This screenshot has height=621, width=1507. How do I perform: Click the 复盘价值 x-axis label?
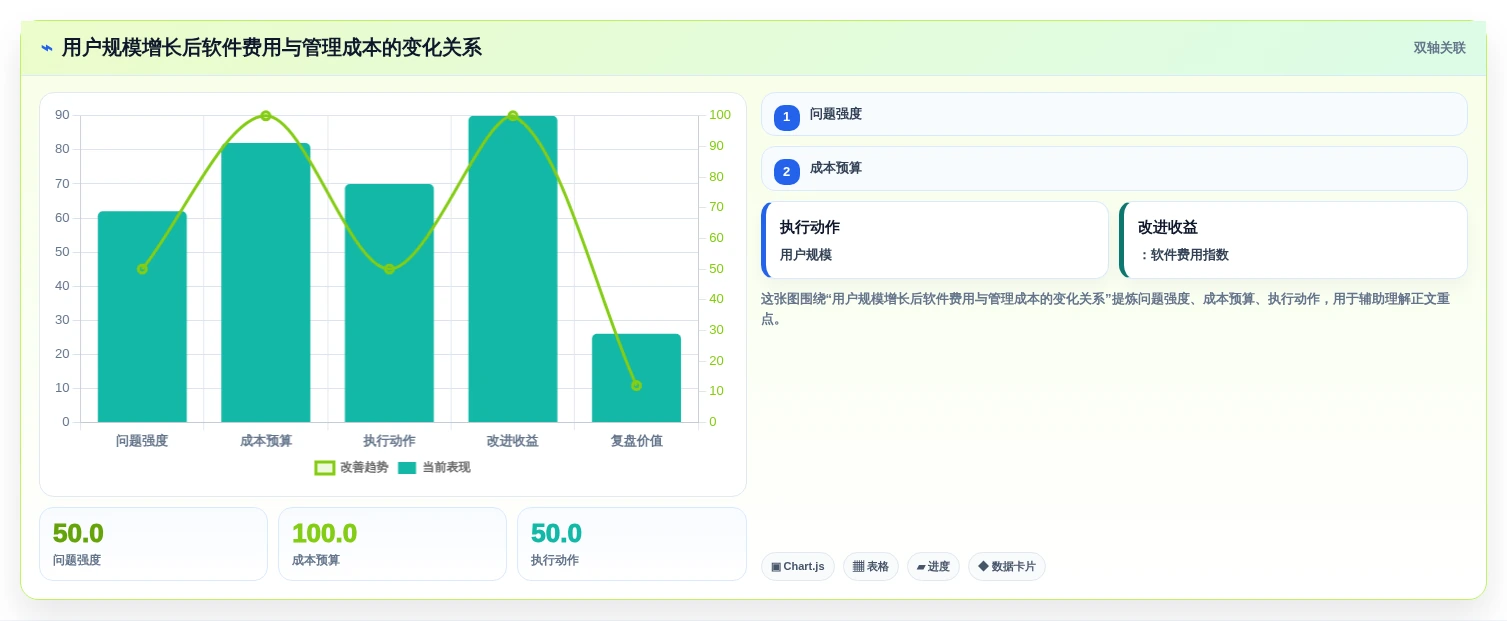pos(636,441)
